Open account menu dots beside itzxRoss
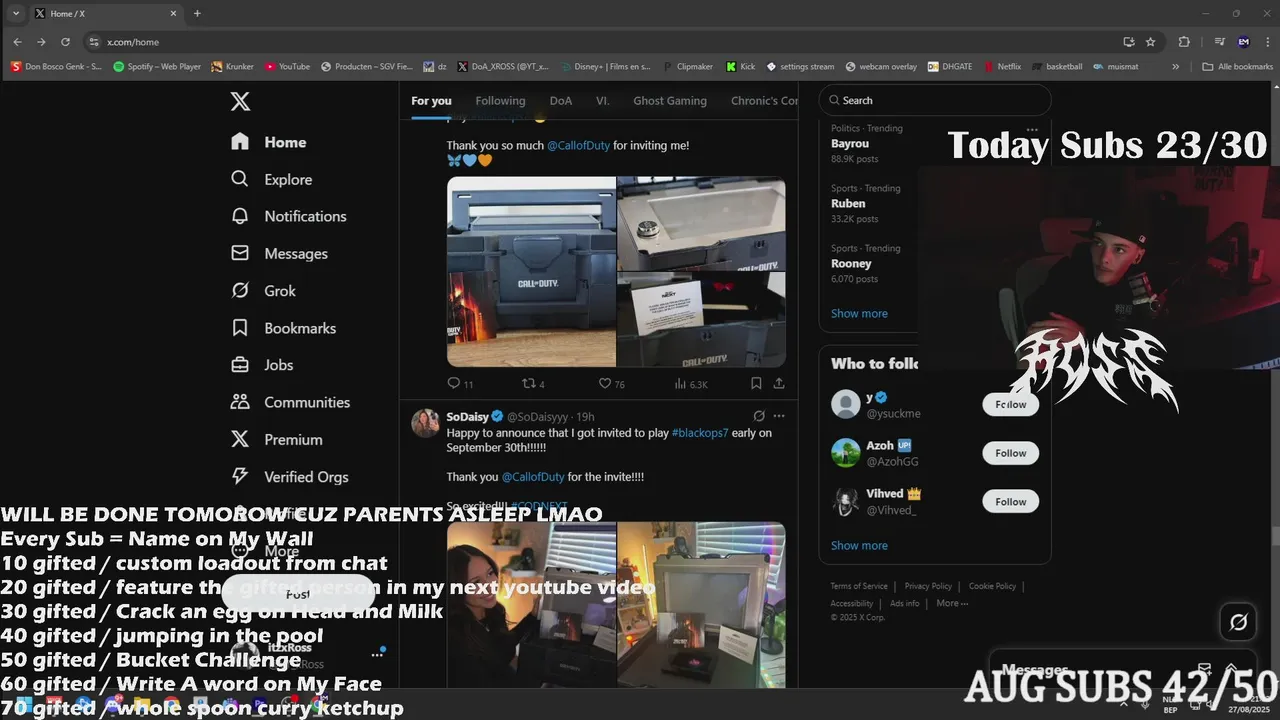 point(377,654)
